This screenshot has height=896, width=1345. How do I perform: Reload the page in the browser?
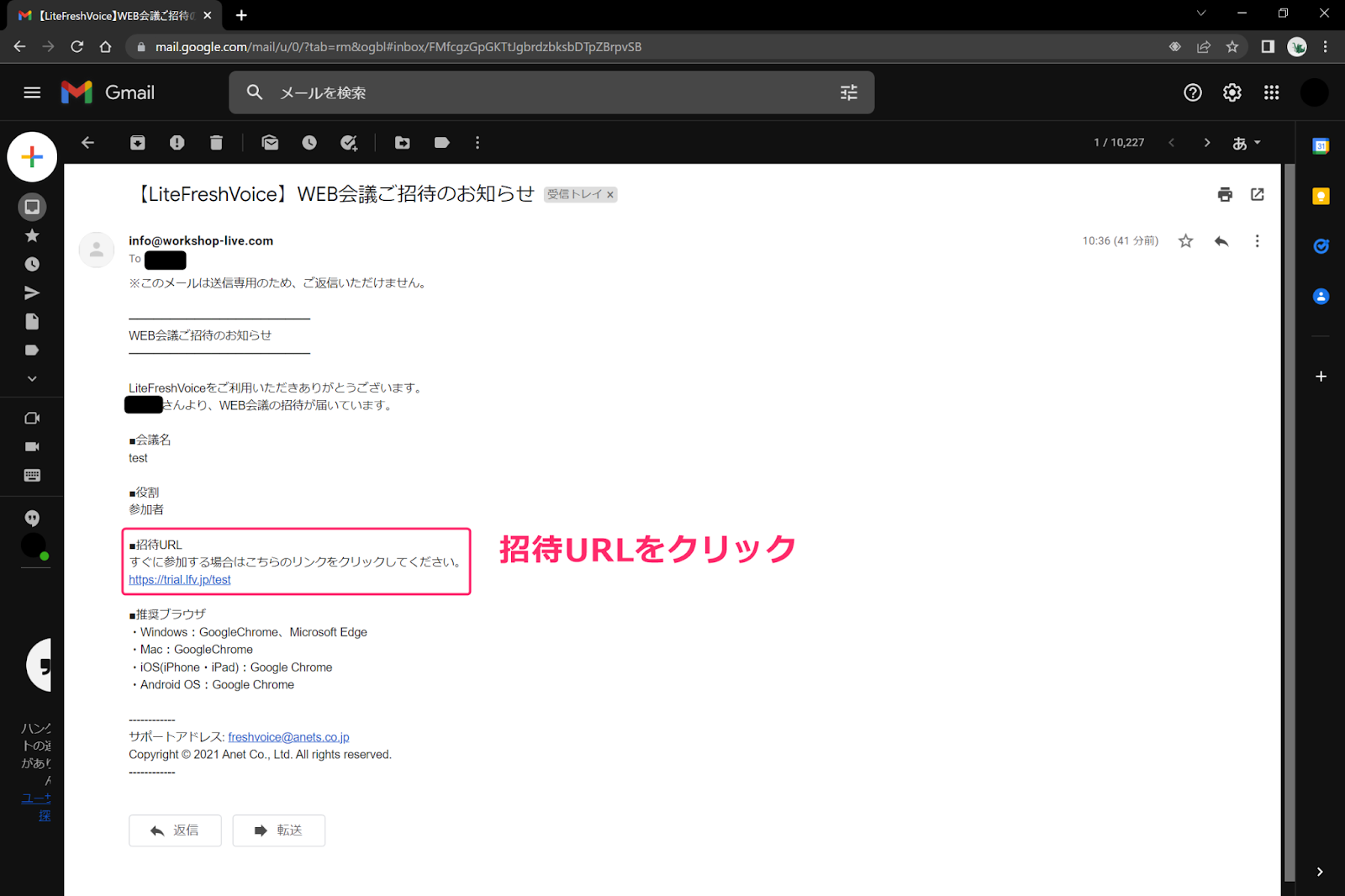[x=76, y=46]
